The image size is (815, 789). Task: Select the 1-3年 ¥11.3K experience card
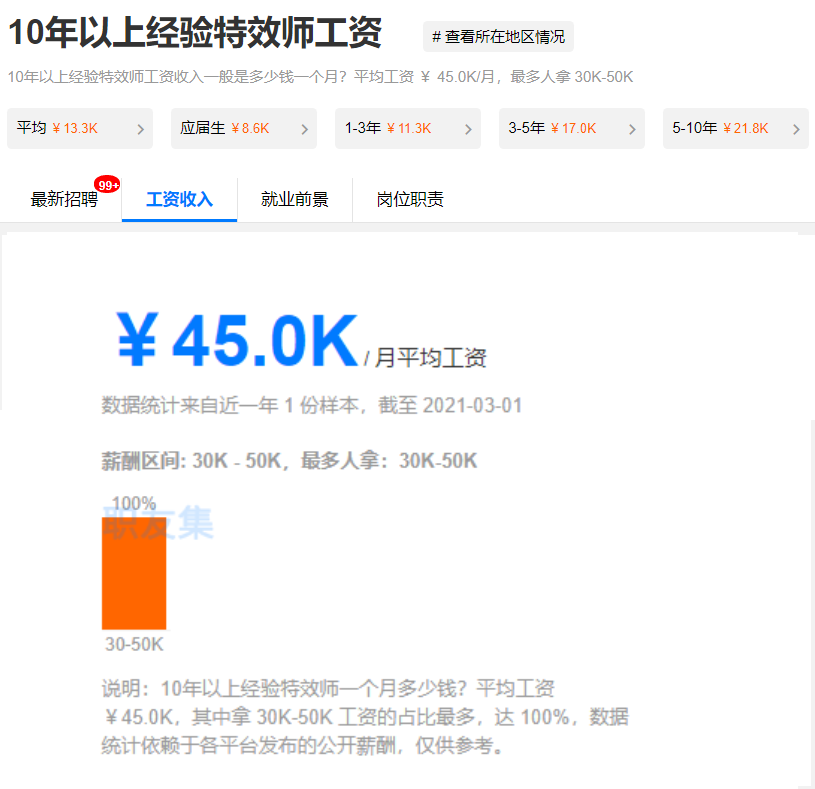(408, 128)
